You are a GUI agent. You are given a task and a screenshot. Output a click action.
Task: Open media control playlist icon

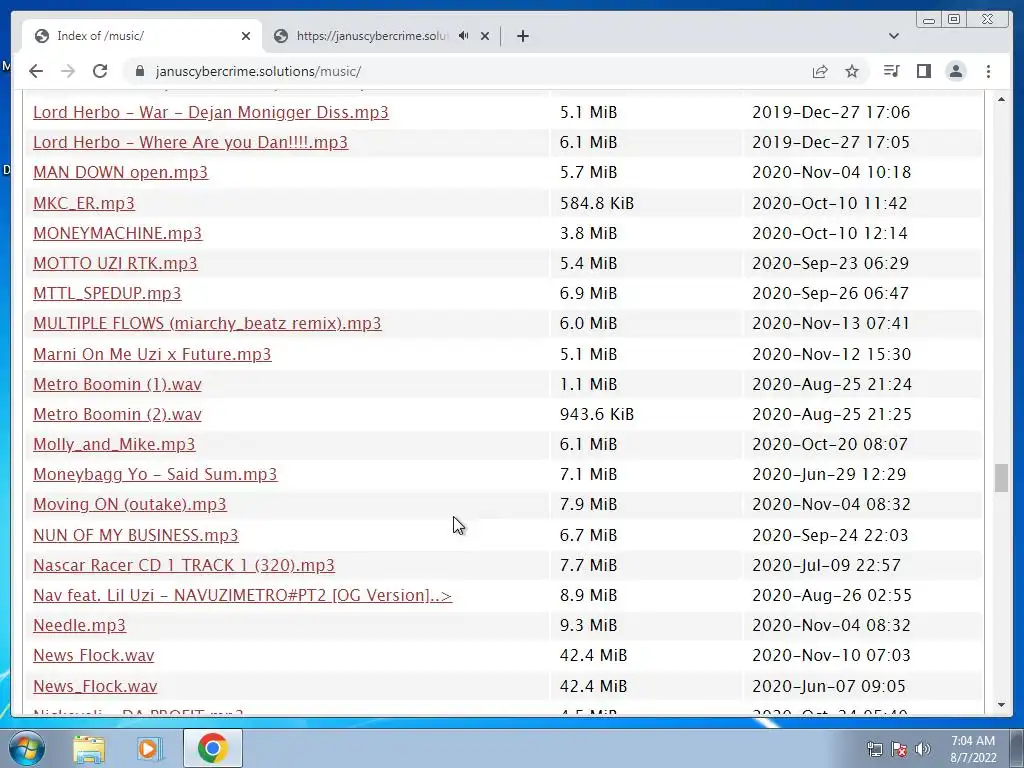(891, 71)
